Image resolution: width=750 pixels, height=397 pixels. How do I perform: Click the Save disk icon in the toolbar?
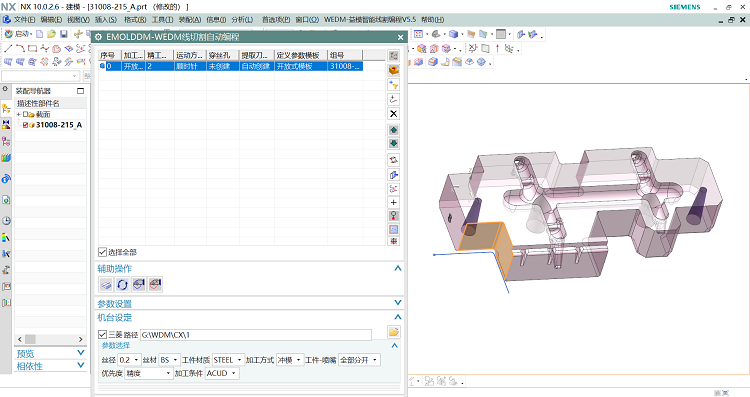pos(64,34)
